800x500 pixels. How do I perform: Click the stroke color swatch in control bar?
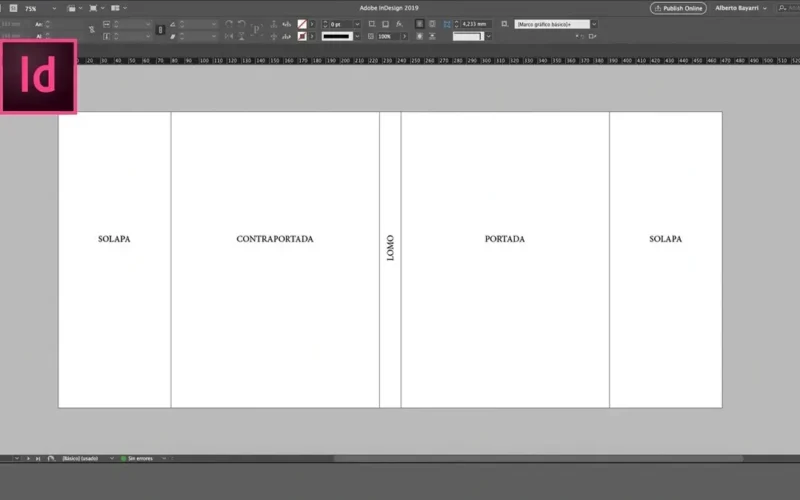302,36
